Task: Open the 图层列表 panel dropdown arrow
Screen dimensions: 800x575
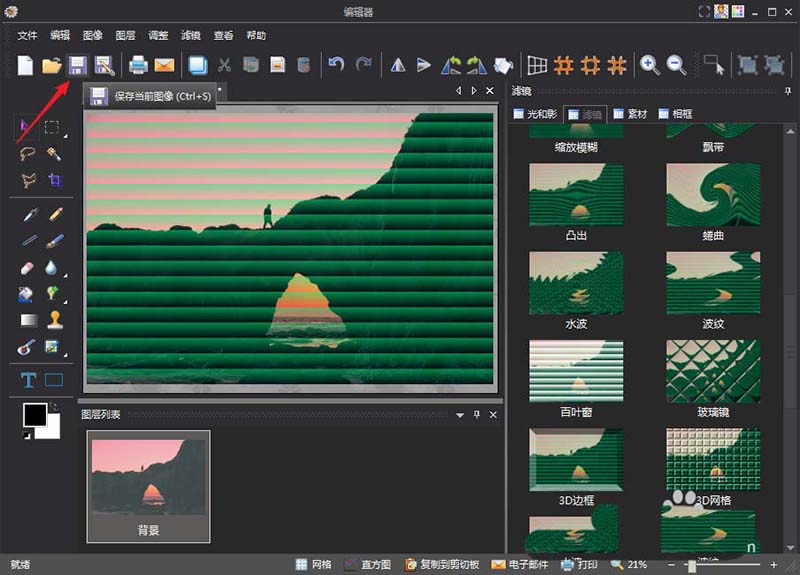Action: [x=460, y=415]
